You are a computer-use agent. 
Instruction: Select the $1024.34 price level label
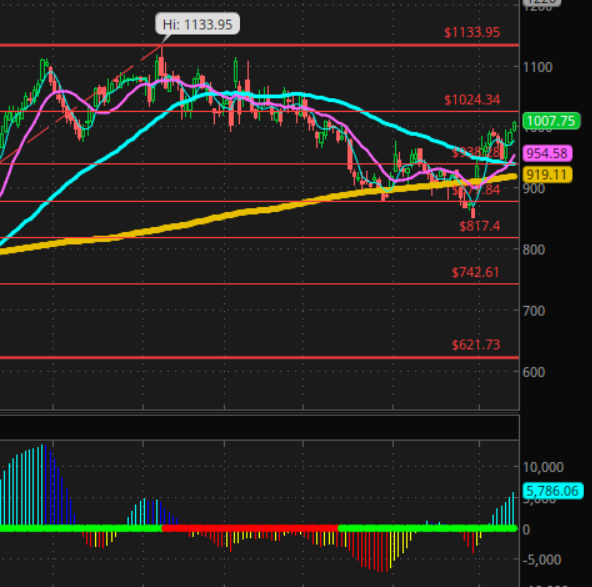[x=472, y=100]
